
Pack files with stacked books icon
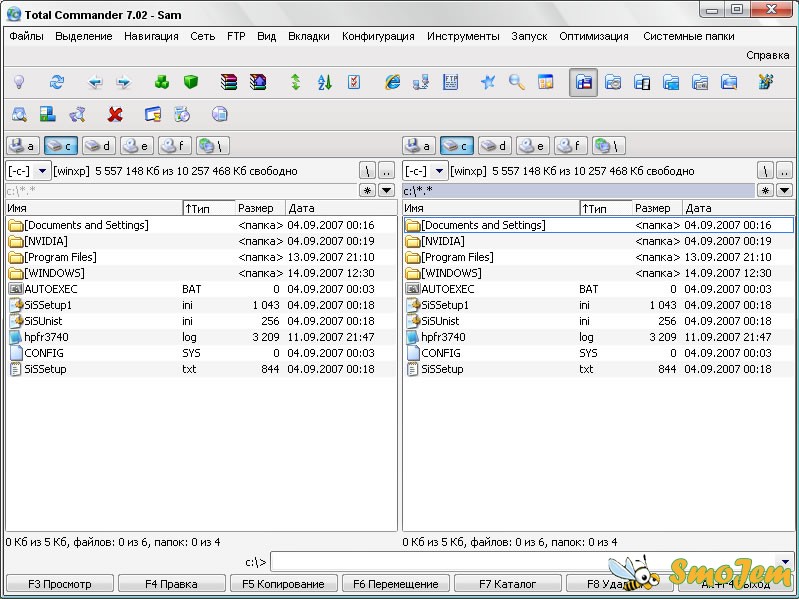pyautogui.click(x=229, y=82)
